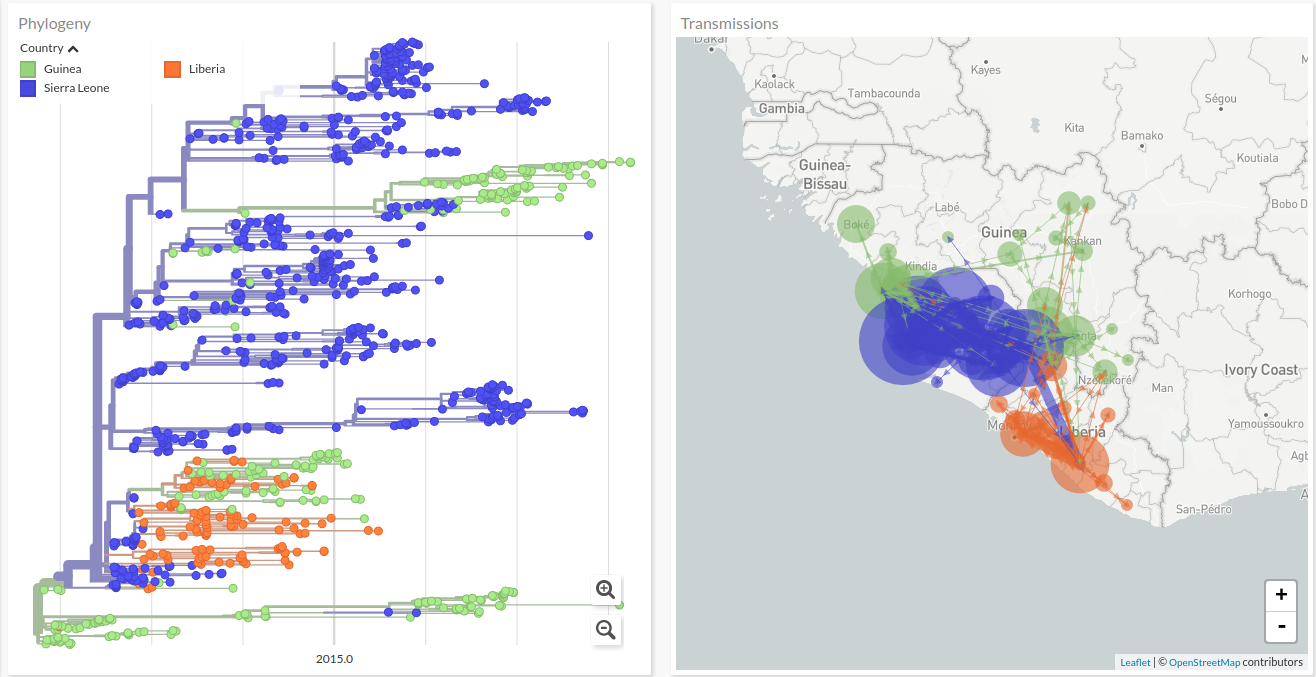
Task: Zoom in on the phylogeny tree
Action: (605, 589)
